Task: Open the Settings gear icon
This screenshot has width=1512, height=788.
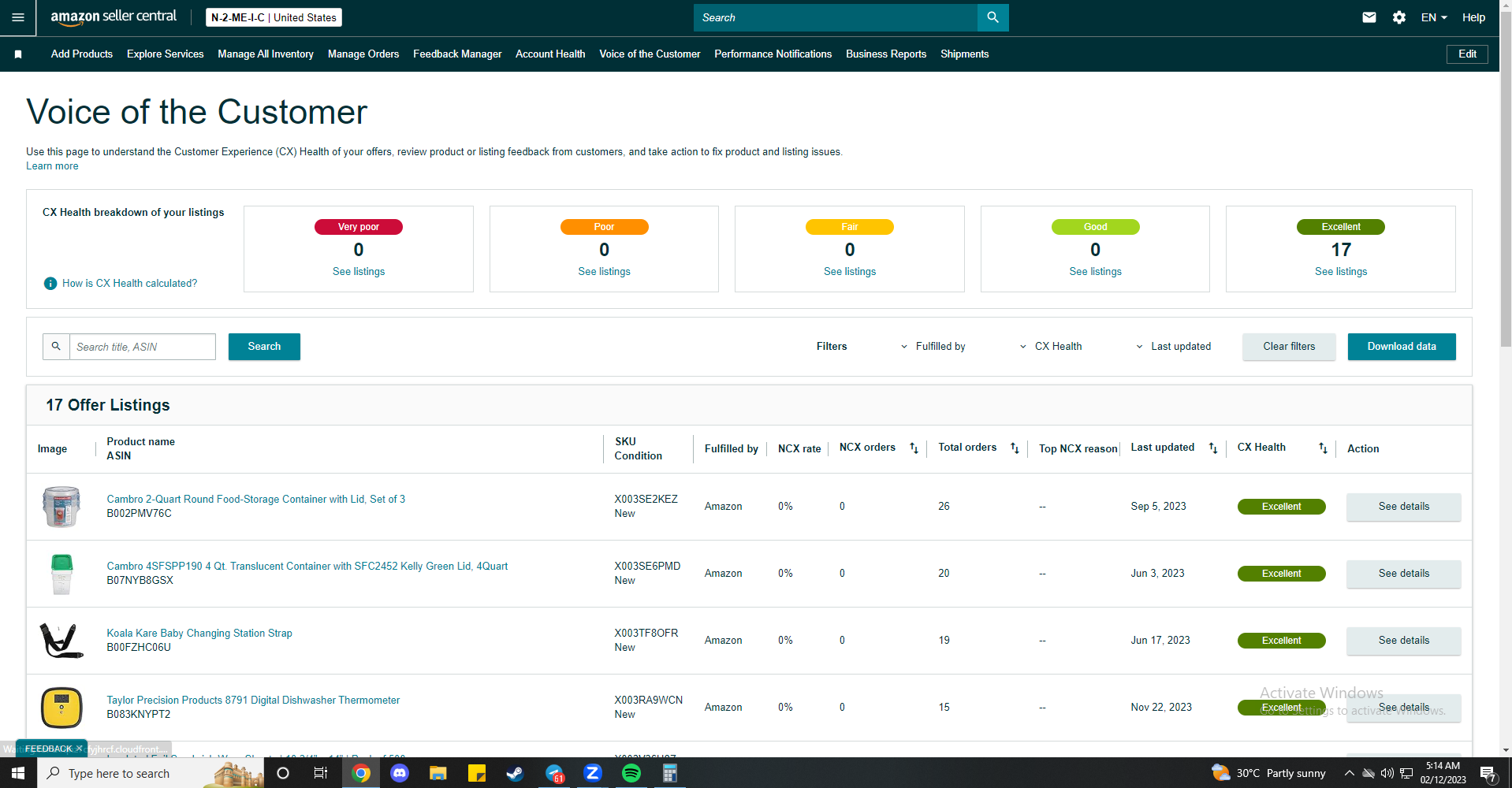Action: click(x=1399, y=17)
